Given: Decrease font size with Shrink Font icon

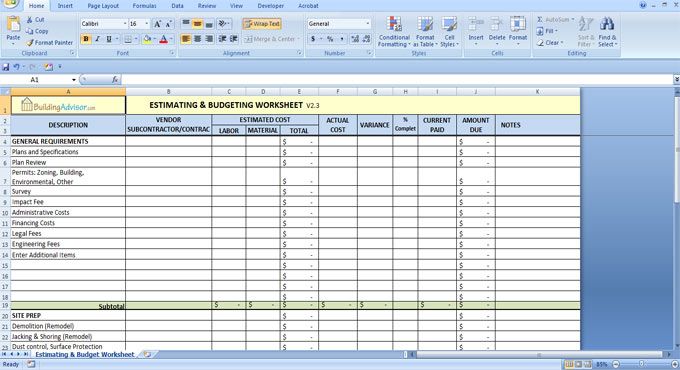Looking at the screenshot, I should (x=168, y=24).
